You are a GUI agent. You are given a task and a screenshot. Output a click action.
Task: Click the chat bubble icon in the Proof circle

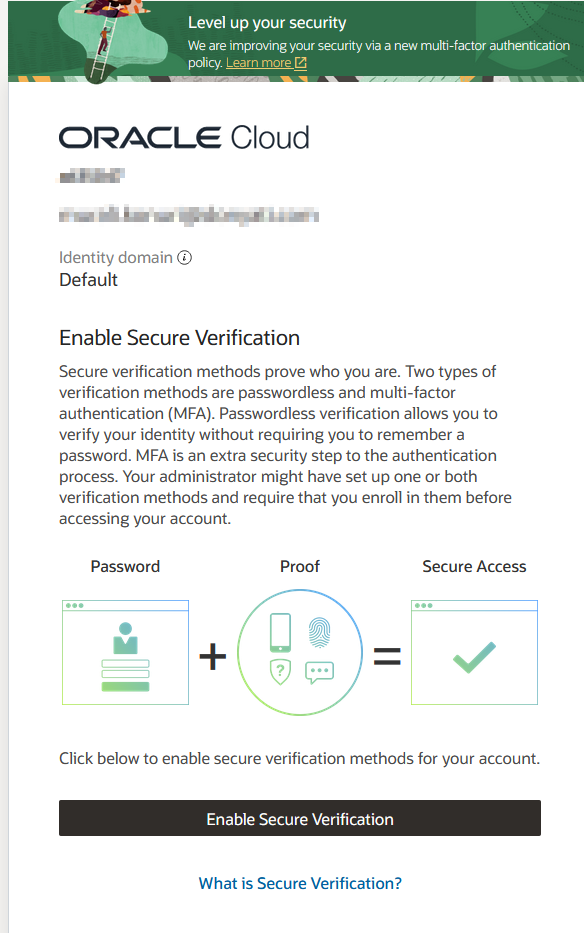point(320,672)
